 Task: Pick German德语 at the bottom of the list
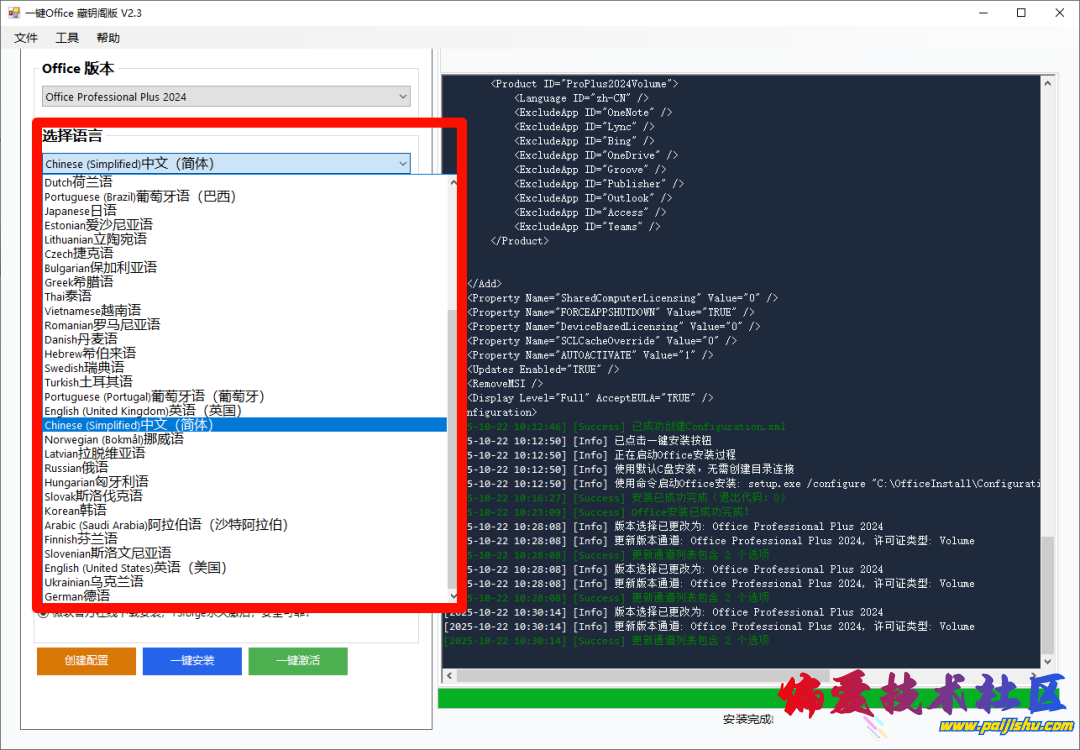click(77, 596)
